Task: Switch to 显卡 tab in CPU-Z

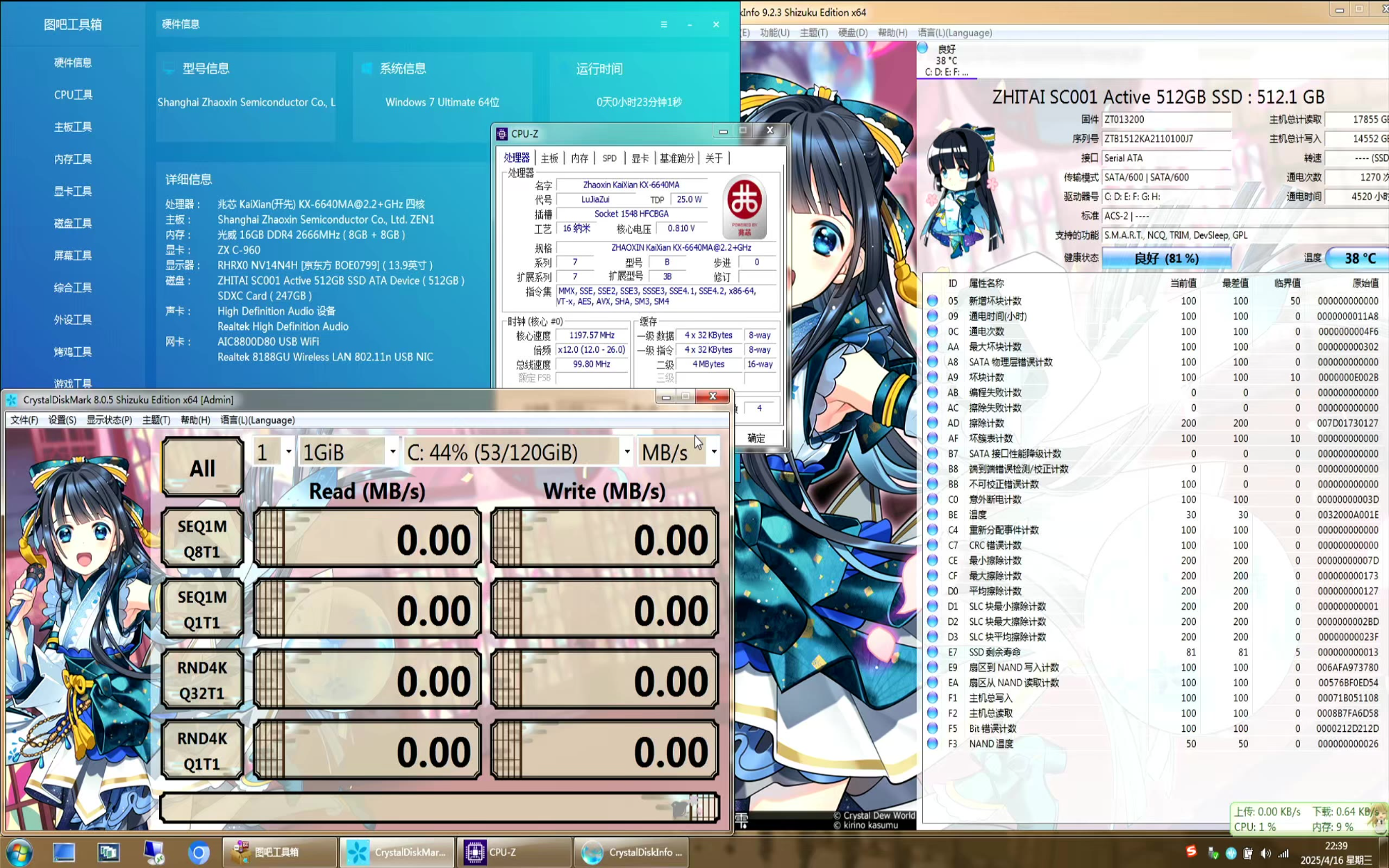Action: (640, 158)
